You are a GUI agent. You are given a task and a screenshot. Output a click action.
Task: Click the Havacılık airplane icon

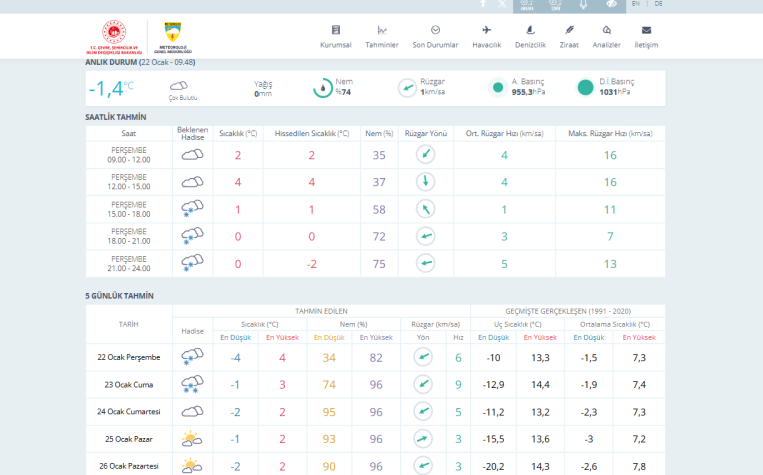486,30
